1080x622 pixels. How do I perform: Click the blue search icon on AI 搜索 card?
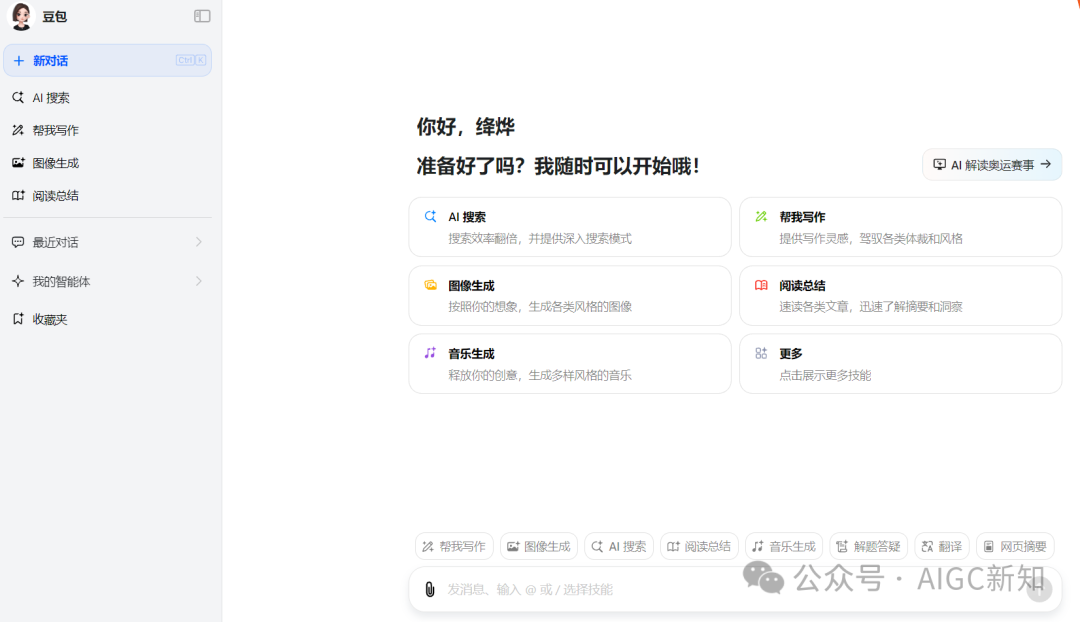[x=430, y=216]
